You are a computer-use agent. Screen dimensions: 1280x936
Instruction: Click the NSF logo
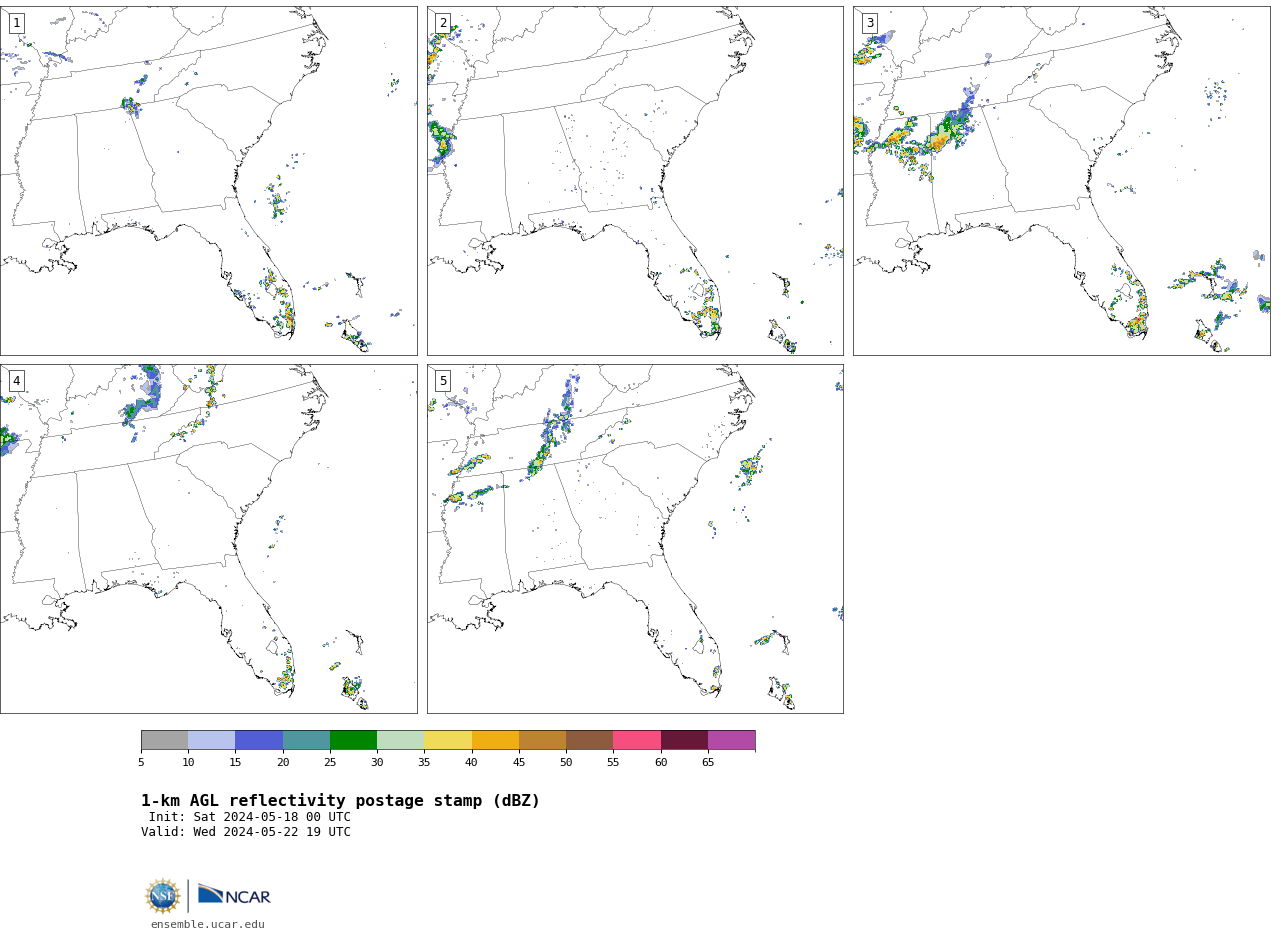click(x=163, y=896)
